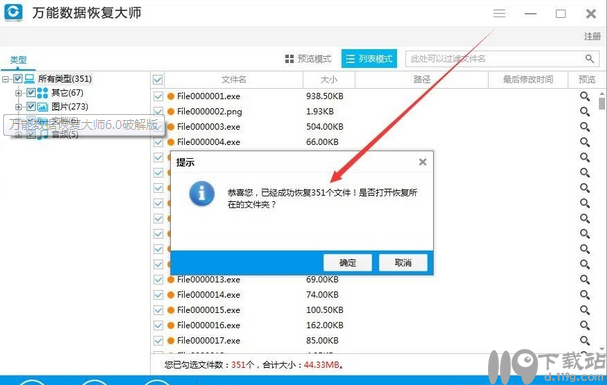Click the 44.33MB total size text
Viewport: 607px width, 385px height.
click(321, 364)
